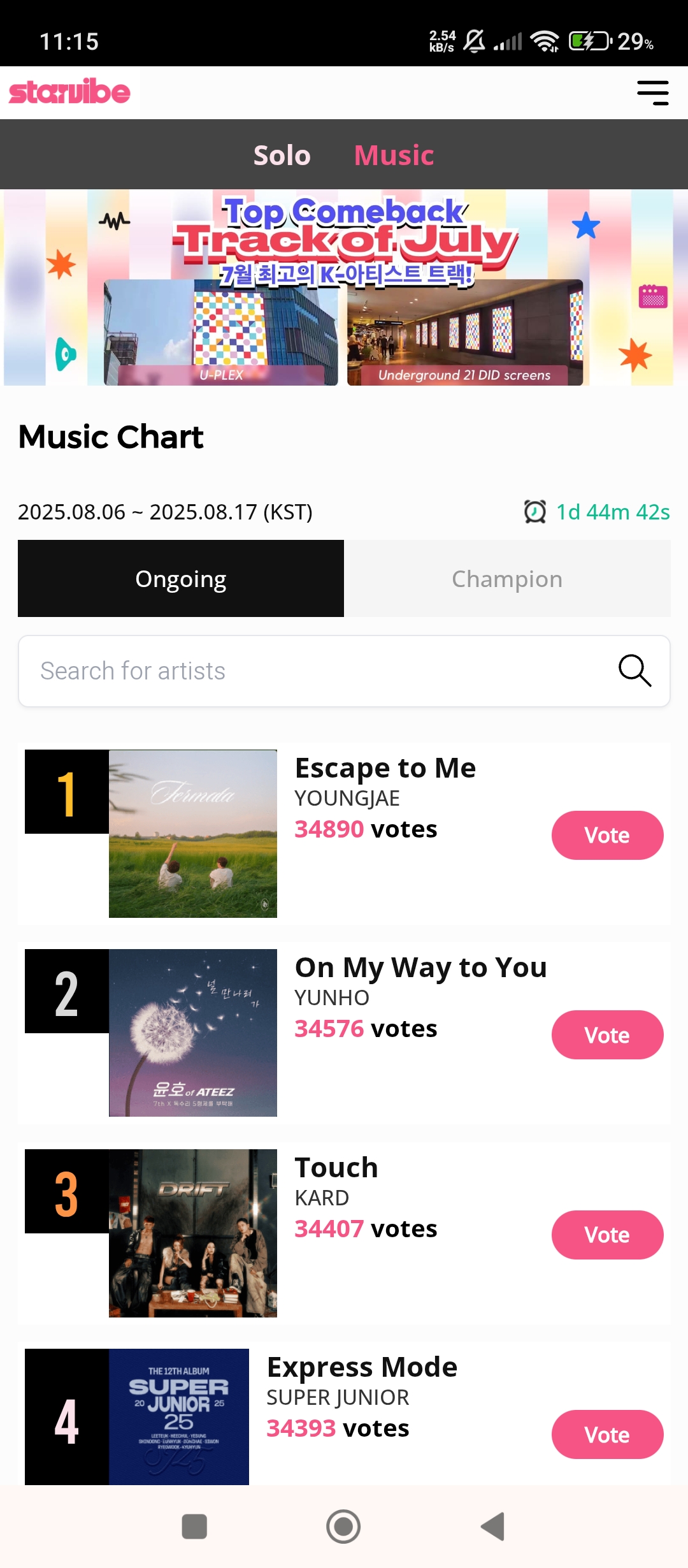Open the Top Comeback Track of July banner
Image resolution: width=688 pixels, height=1568 pixels.
[344, 287]
